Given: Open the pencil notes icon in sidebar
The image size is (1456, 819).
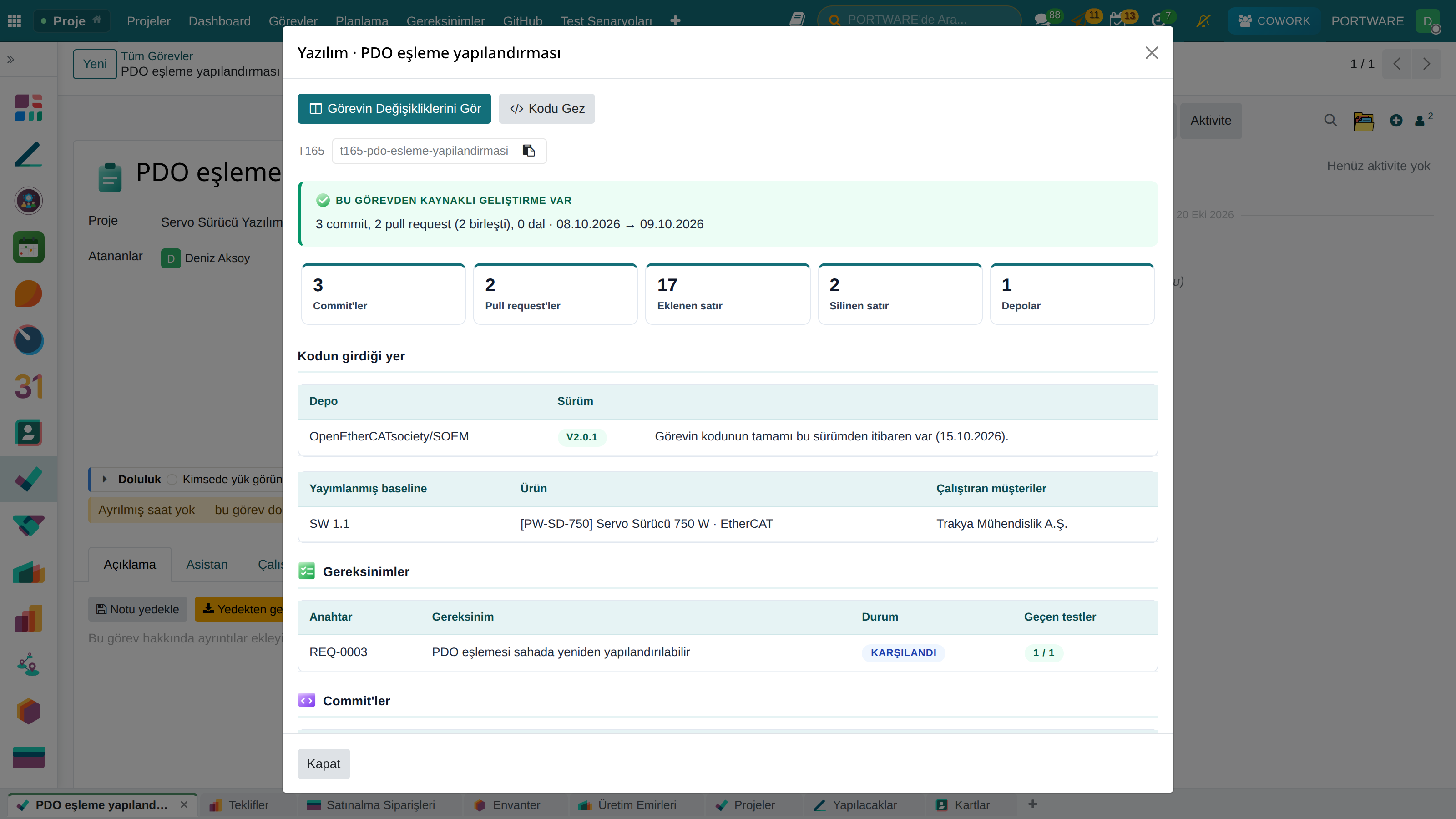Looking at the screenshot, I should point(28,154).
